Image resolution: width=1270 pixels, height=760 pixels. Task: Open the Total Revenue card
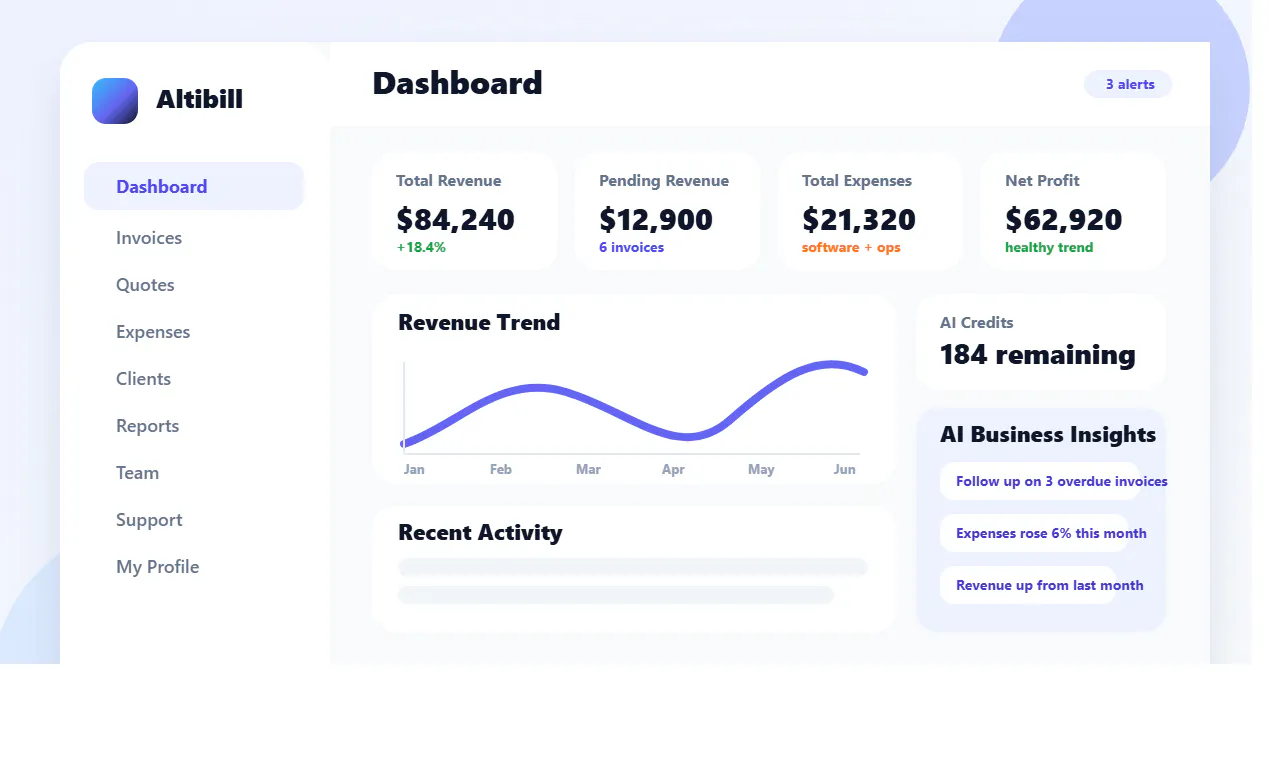point(465,211)
